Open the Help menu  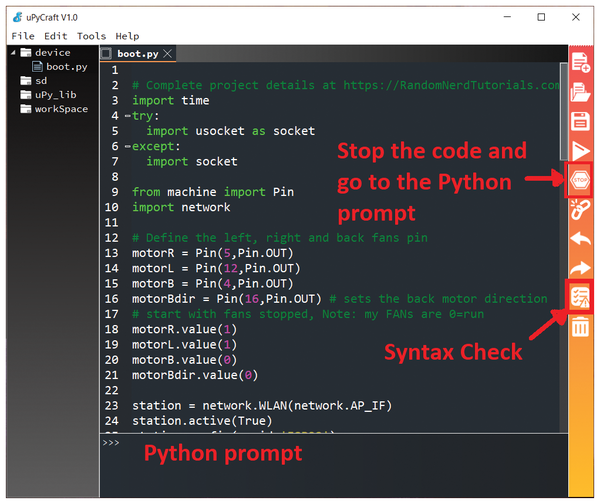coord(127,36)
